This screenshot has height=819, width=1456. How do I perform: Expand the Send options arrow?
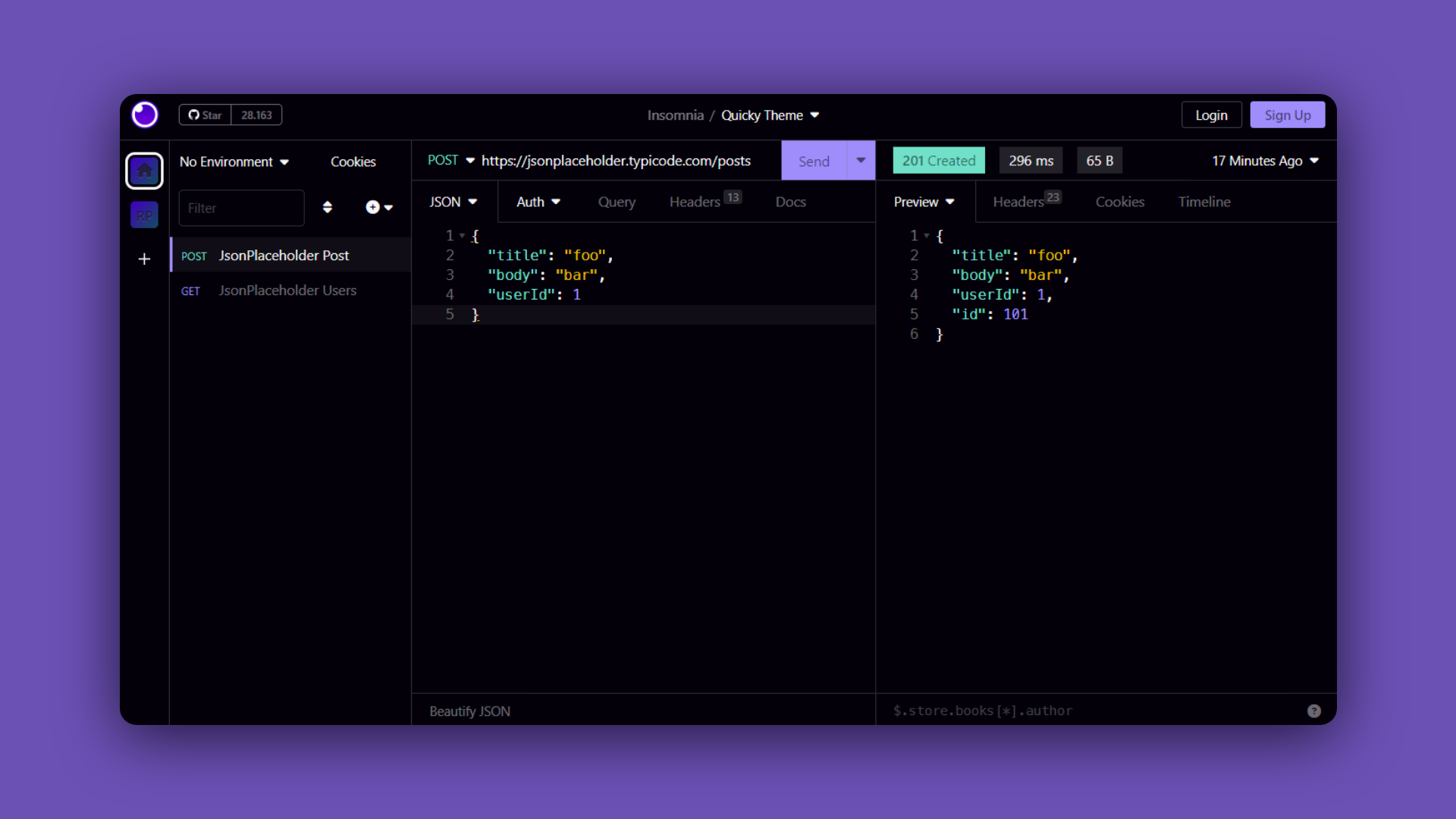click(x=861, y=160)
